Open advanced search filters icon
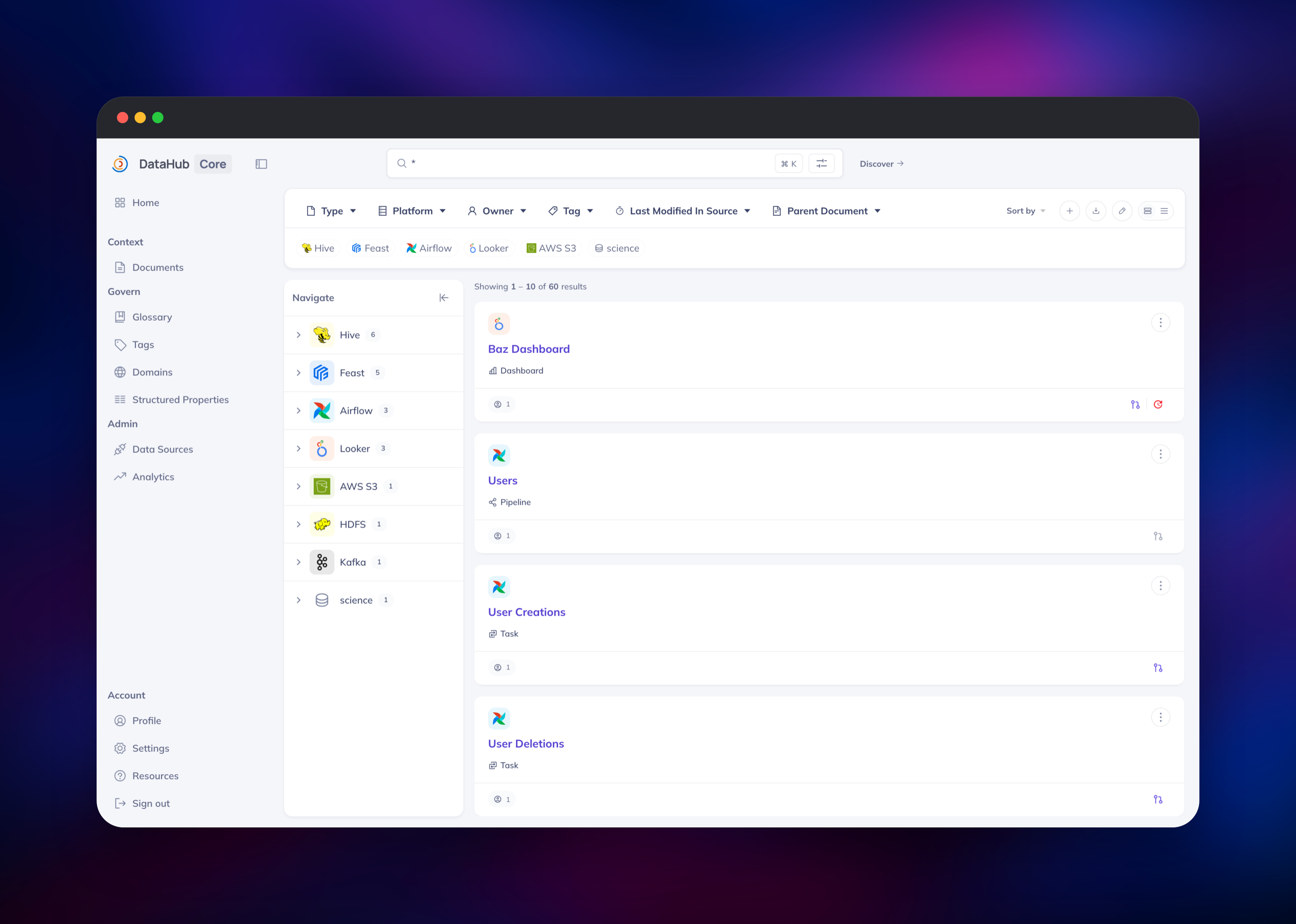This screenshot has width=1296, height=924. [821, 163]
